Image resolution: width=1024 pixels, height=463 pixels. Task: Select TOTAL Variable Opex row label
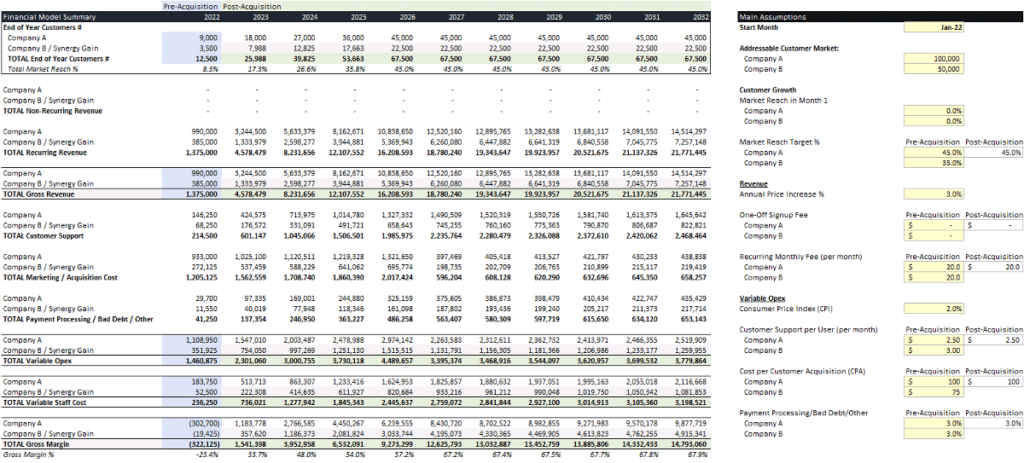click(x=39, y=360)
